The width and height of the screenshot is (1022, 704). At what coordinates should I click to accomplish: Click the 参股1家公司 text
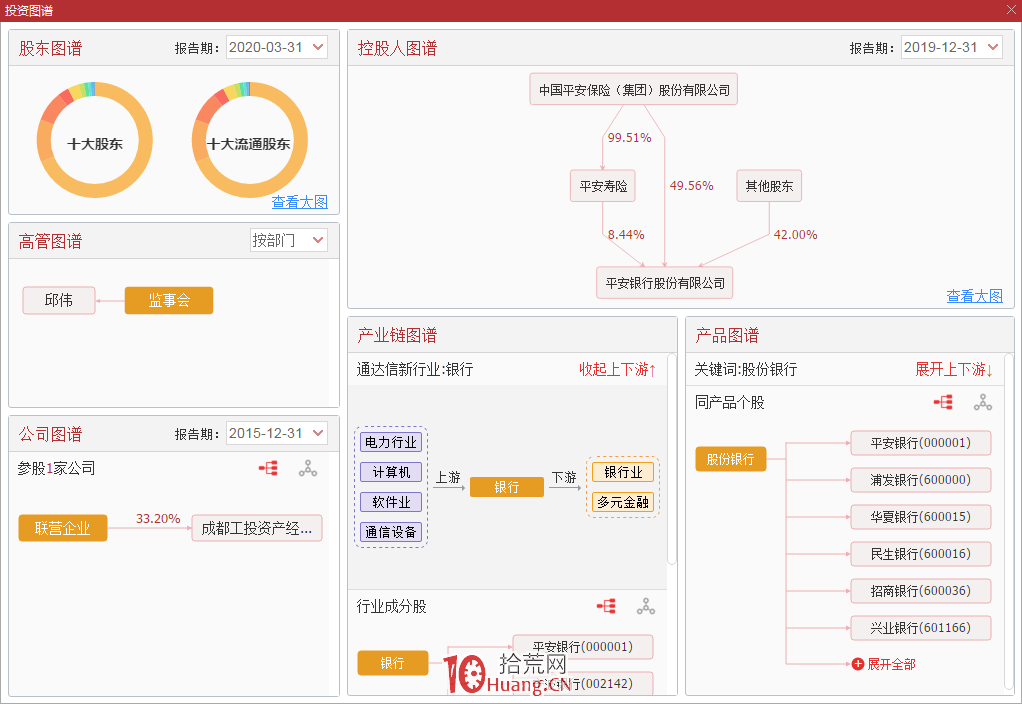point(56,468)
